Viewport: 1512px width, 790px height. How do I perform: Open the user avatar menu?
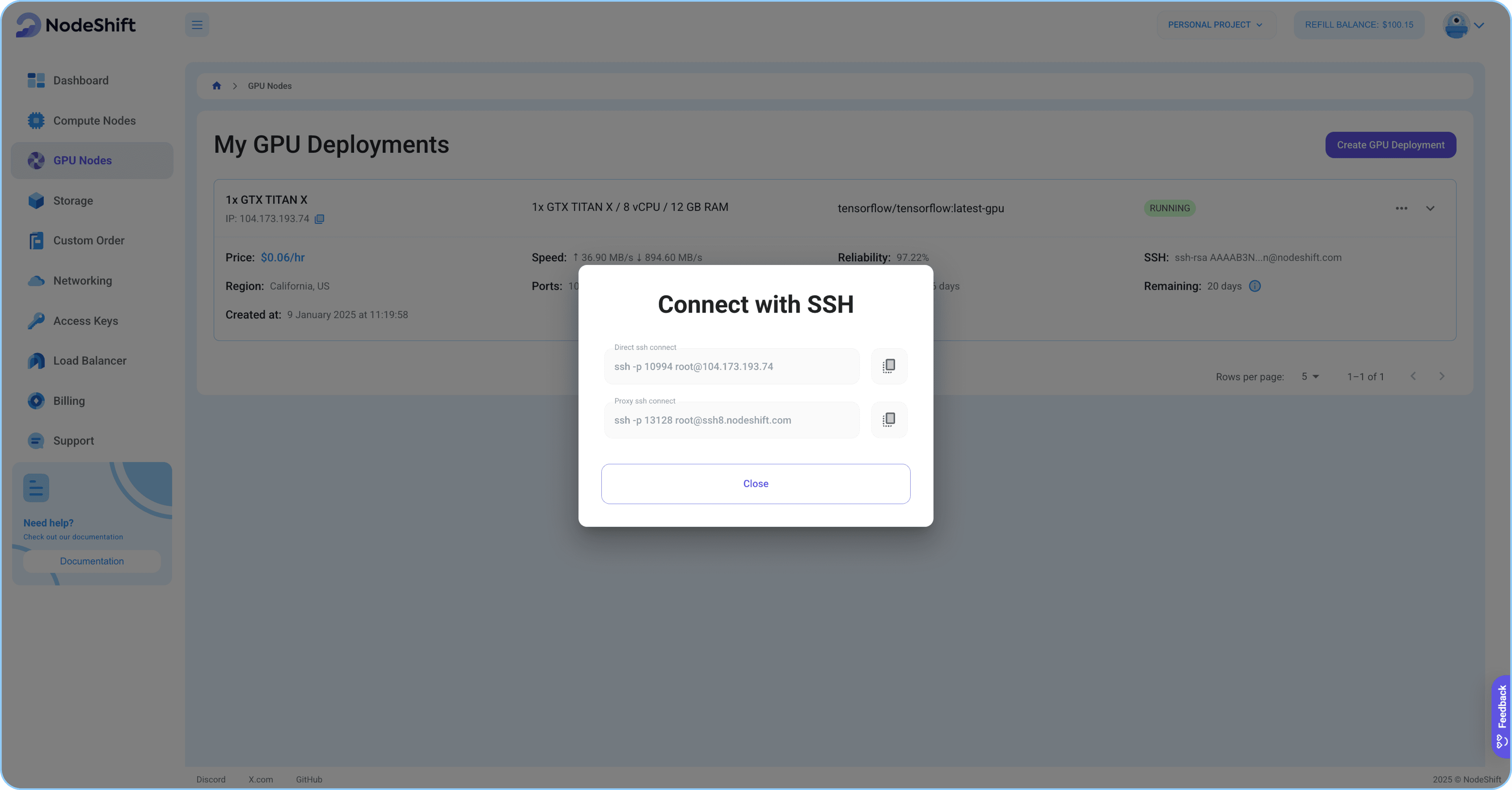coord(1456,25)
